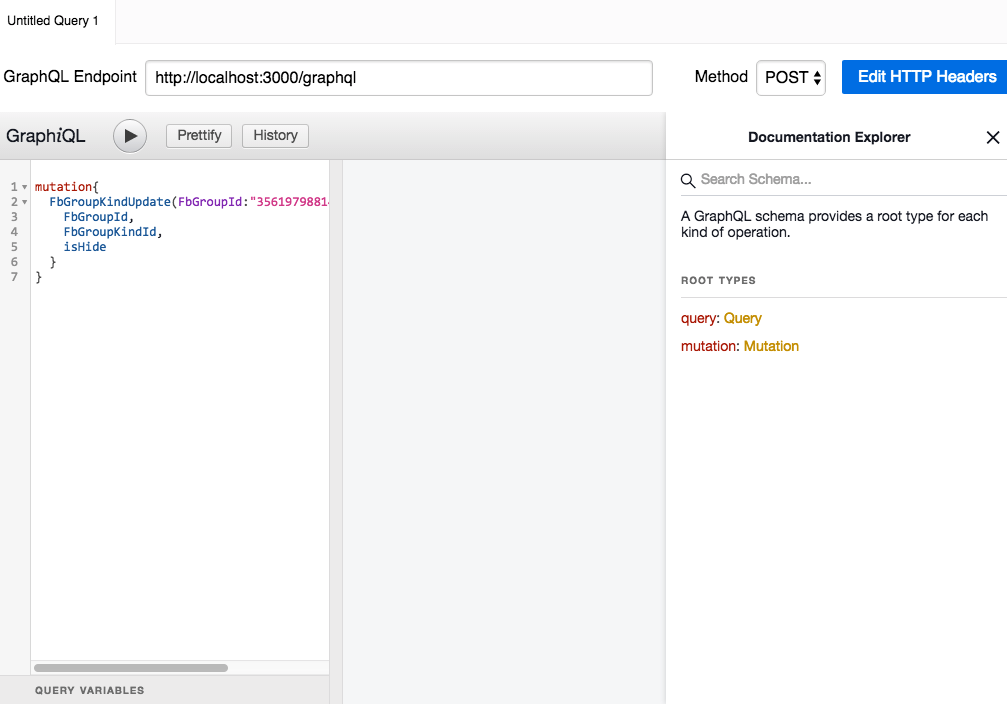Run the query with the play button

130,136
